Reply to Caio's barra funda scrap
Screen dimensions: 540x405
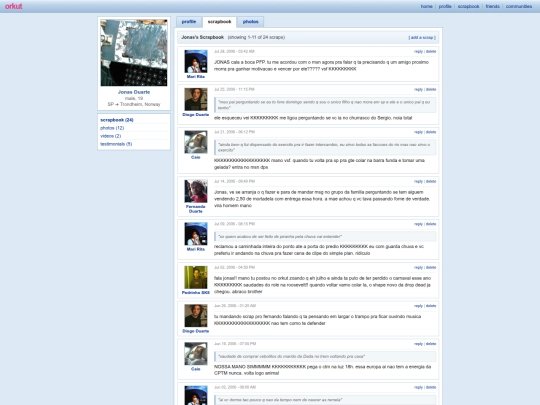pyautogui.click(x=418, y=132)
